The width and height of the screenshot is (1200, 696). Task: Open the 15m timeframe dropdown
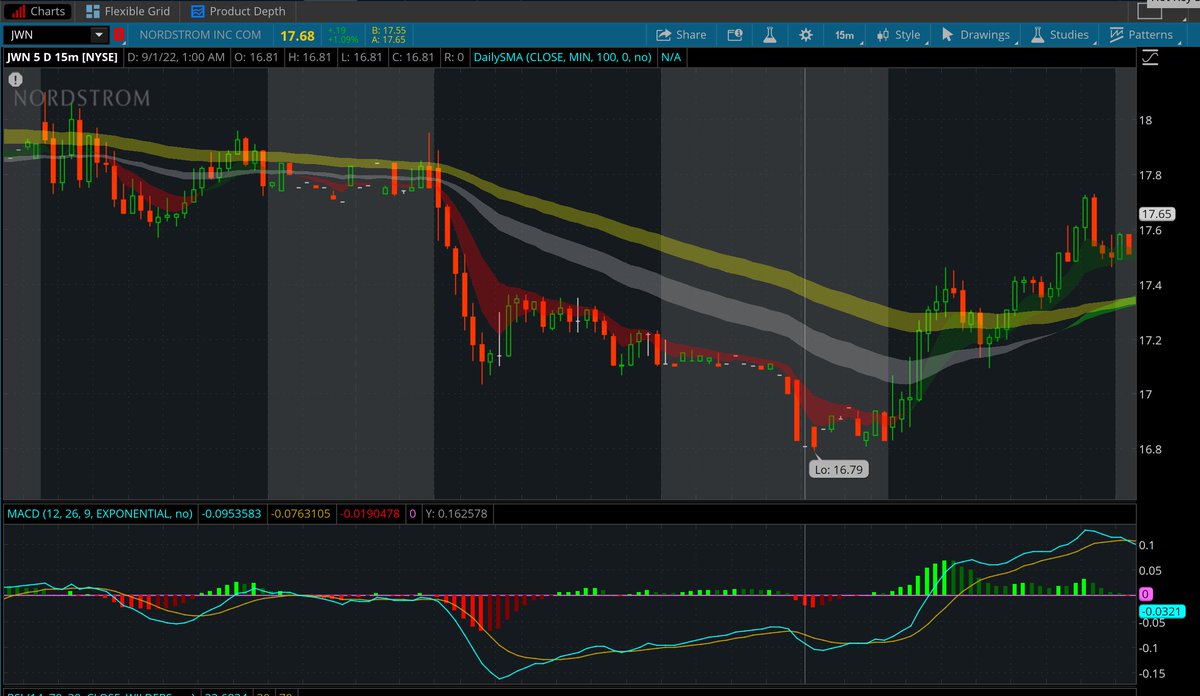click(845, 35)
